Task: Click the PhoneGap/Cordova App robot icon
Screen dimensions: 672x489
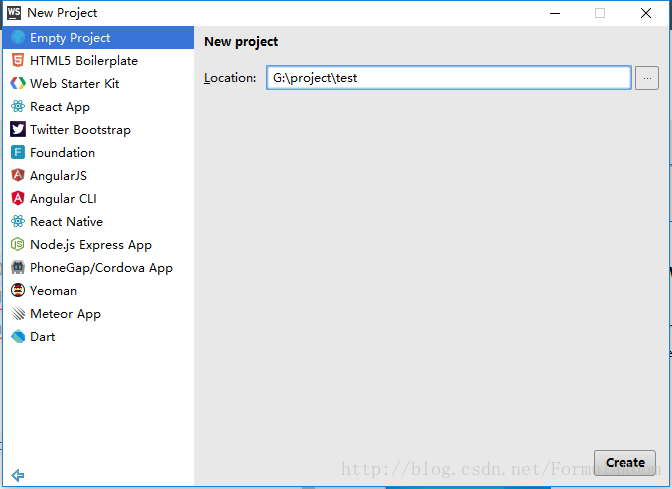Action: [x=18, y=267]
